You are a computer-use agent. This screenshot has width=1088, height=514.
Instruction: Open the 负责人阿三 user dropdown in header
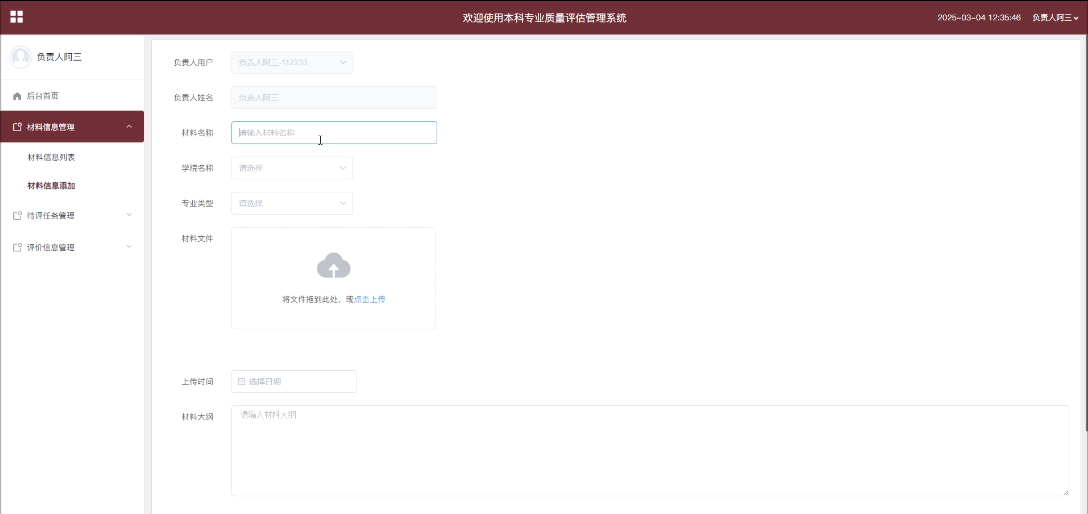tap(1055, 18)
